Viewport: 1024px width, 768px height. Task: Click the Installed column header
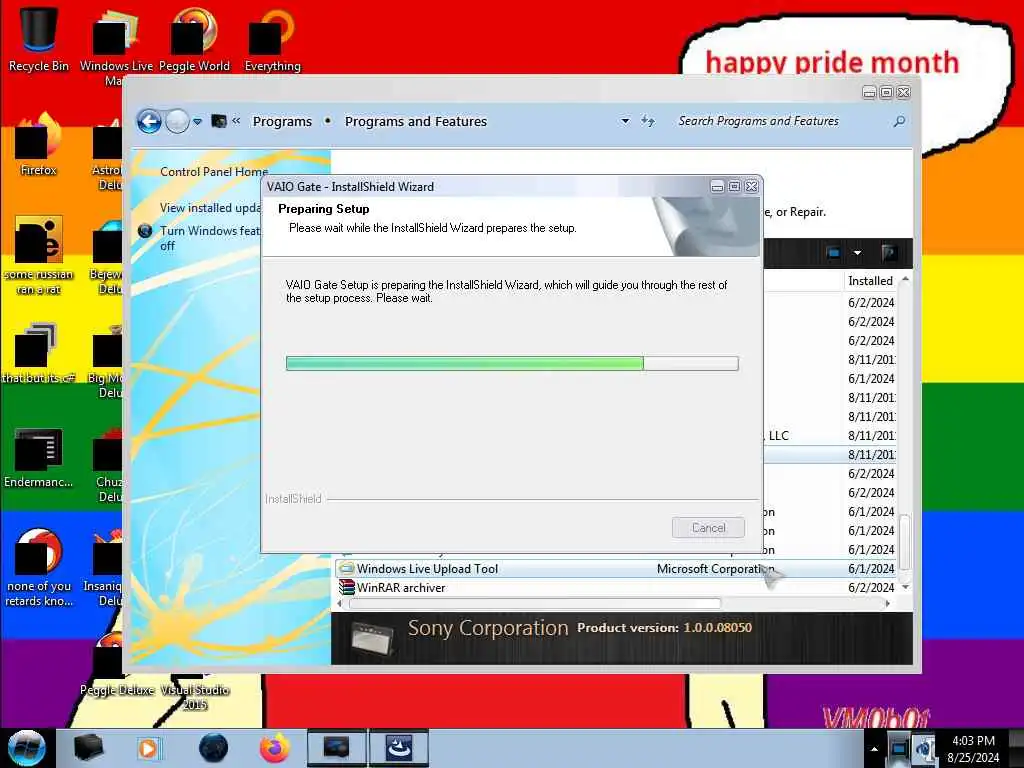[x=871, y=281]
